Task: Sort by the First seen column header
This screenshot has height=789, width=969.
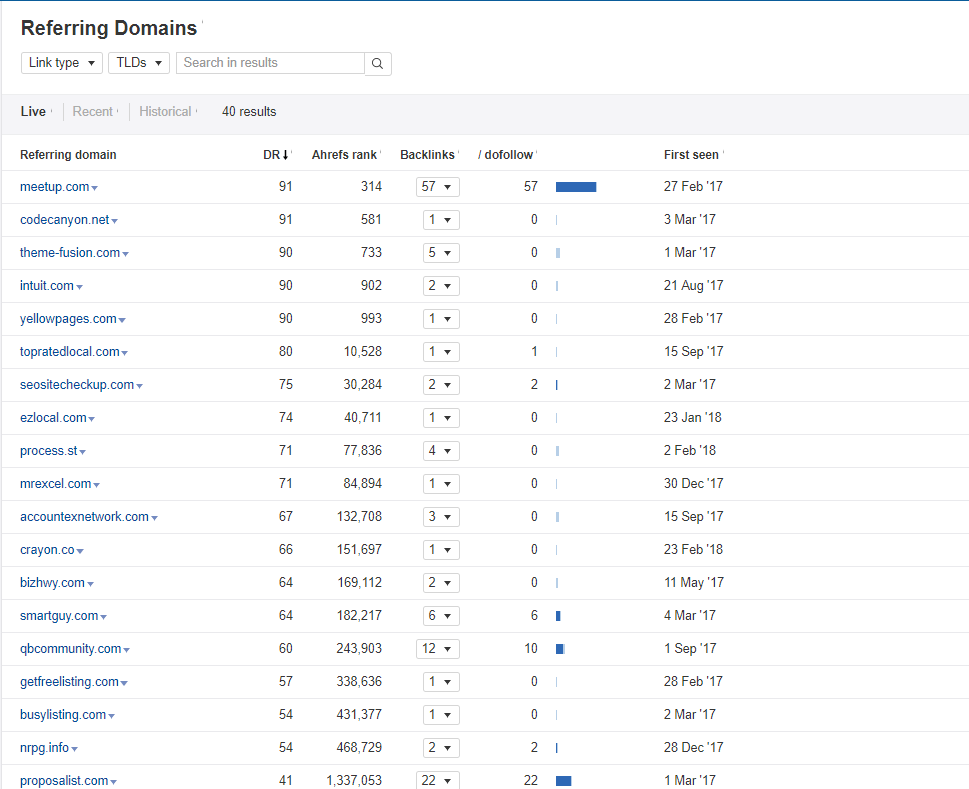Action: click(691, 154)
